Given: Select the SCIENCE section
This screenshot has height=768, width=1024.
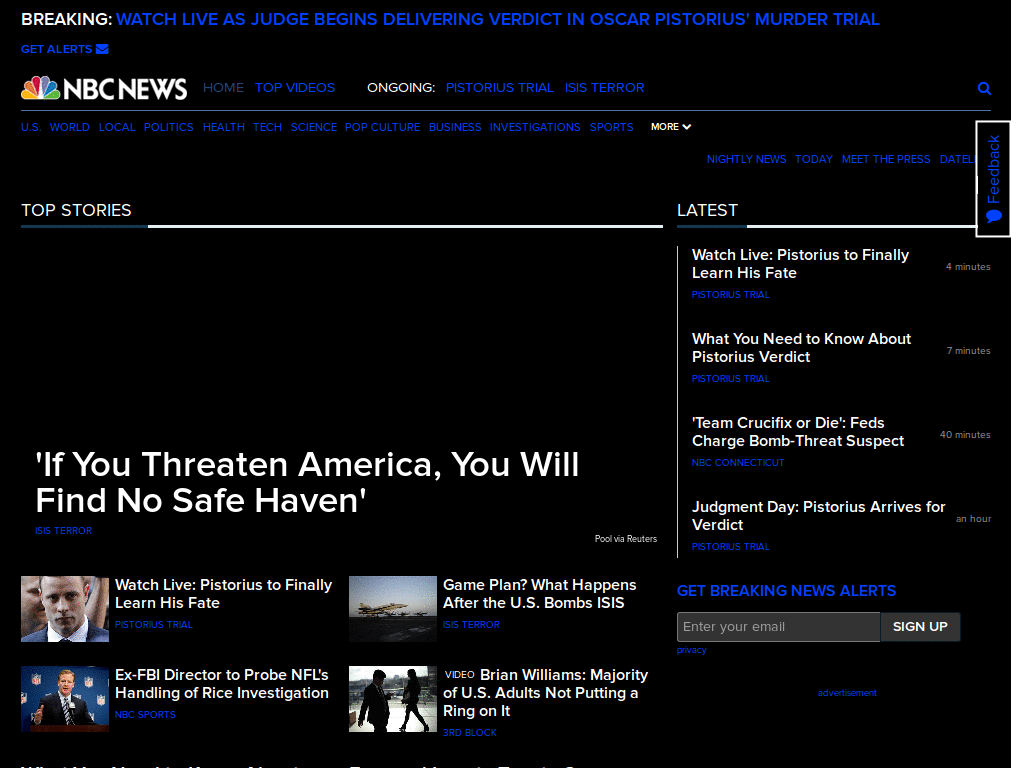Looking at the screenshot, I should pyautogui.click(x=313, y=127).
